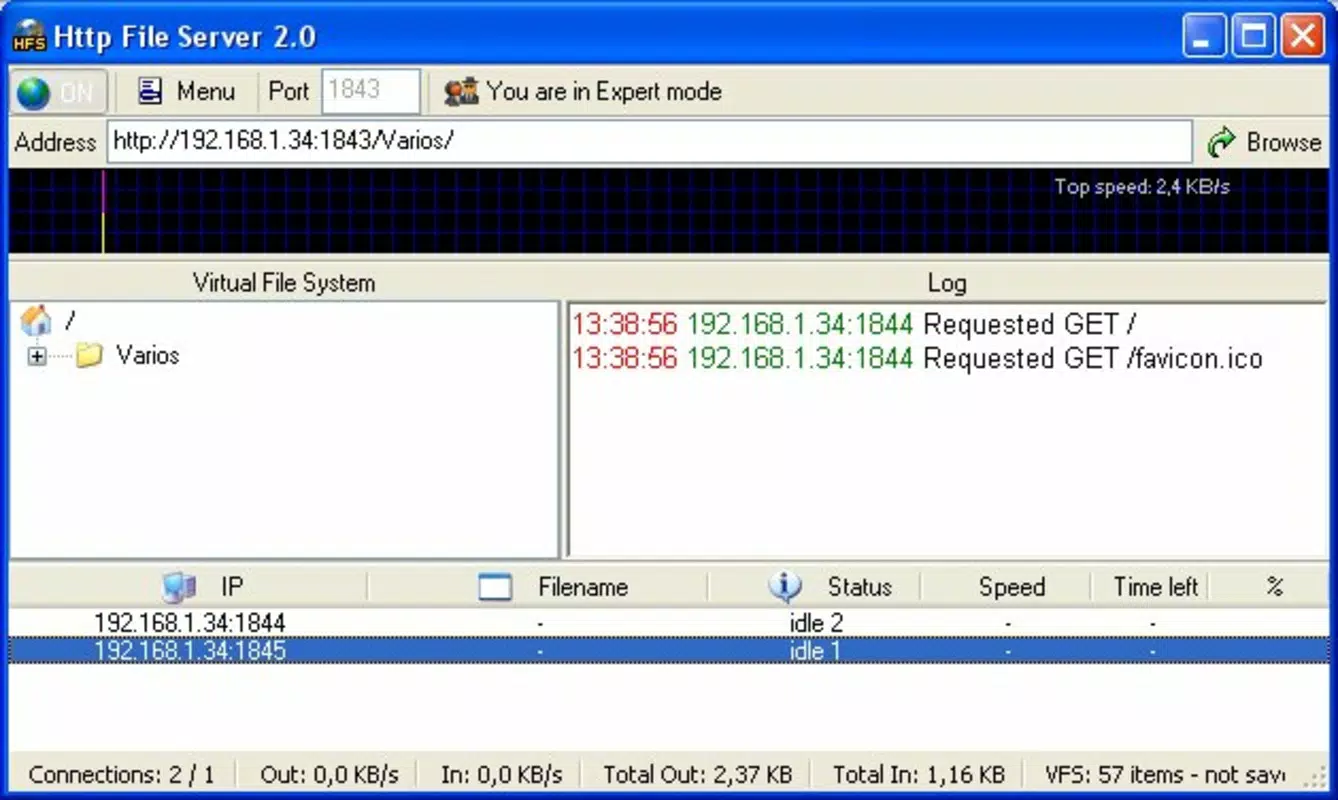The image size is (1338, 800).
Task: Select the root home icon in the tree
Action: pyautogui.click(x=36, y=320)
